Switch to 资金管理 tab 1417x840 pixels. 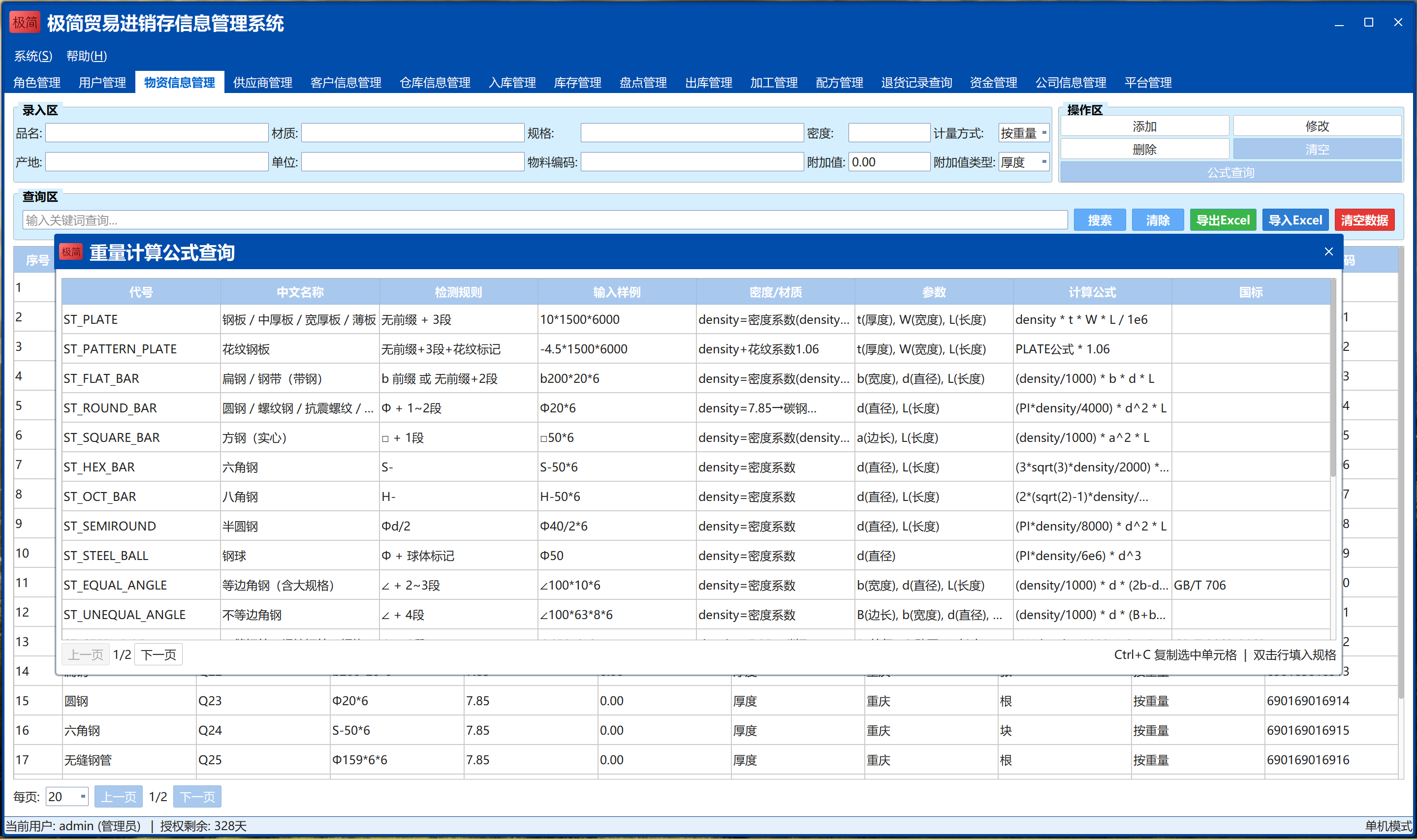point(993,83)
